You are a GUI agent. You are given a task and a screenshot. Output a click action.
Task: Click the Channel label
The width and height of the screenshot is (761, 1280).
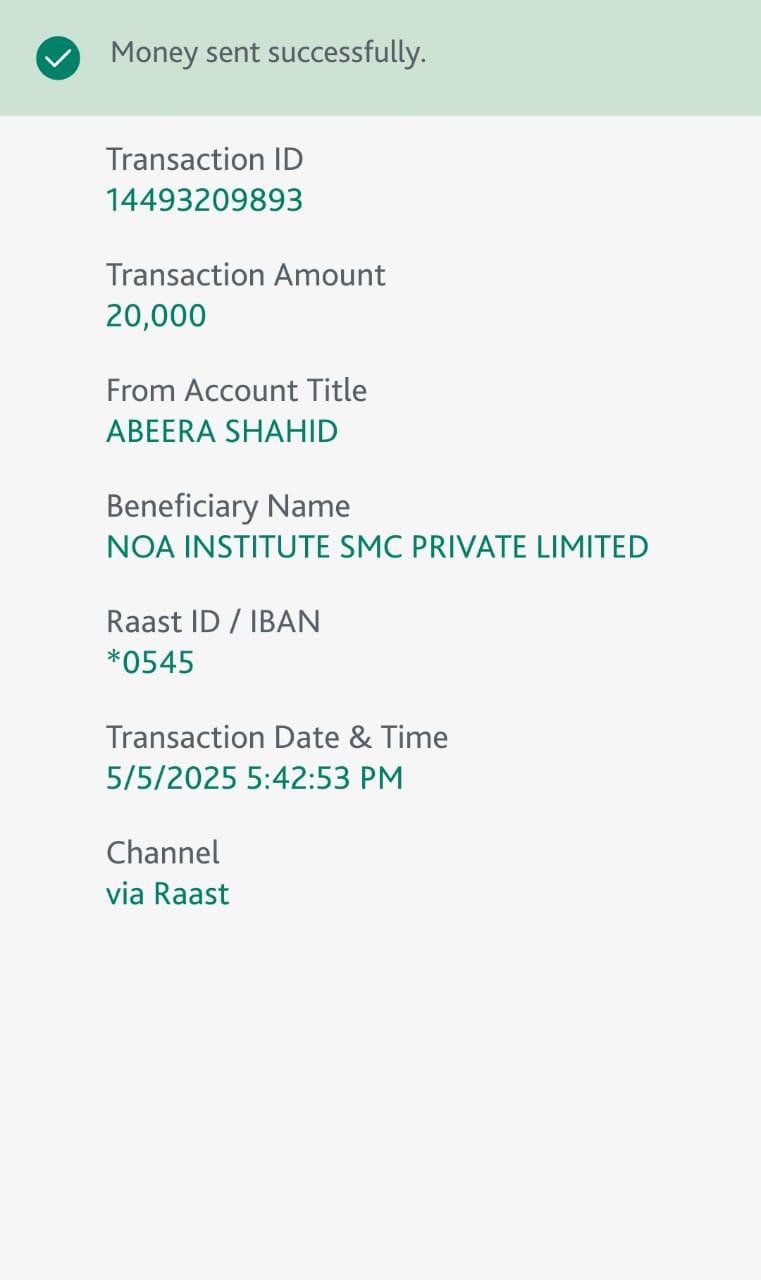point(162,853)
